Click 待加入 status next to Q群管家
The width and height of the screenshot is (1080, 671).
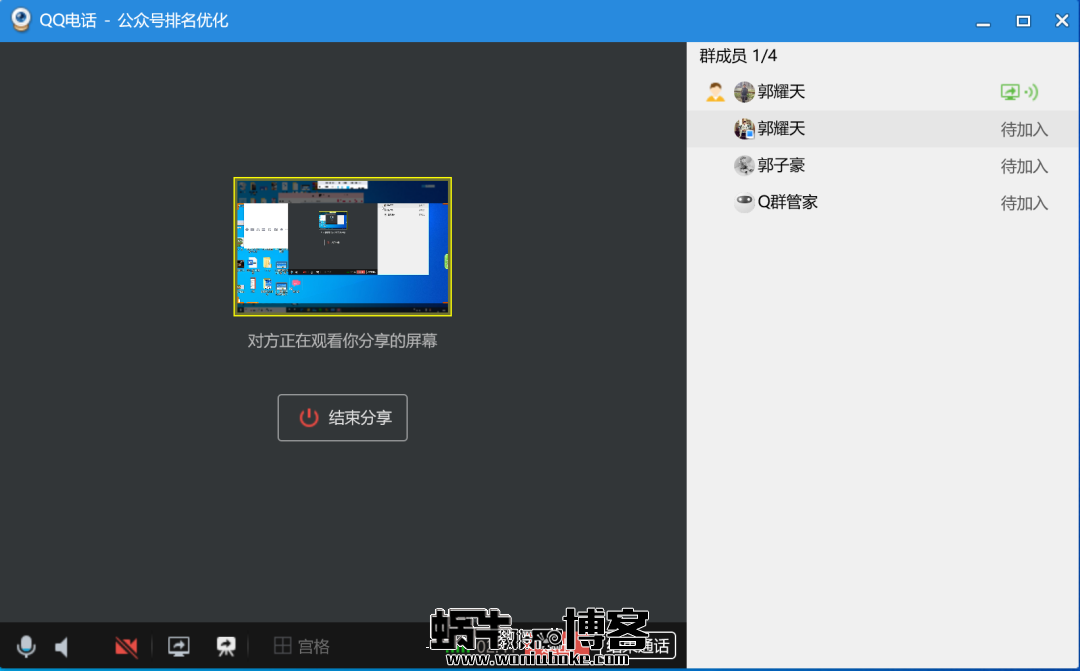[x=1024, y=203]
